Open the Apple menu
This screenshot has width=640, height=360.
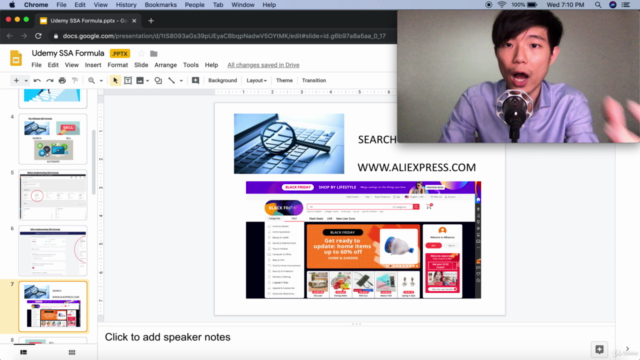point(12,5)
